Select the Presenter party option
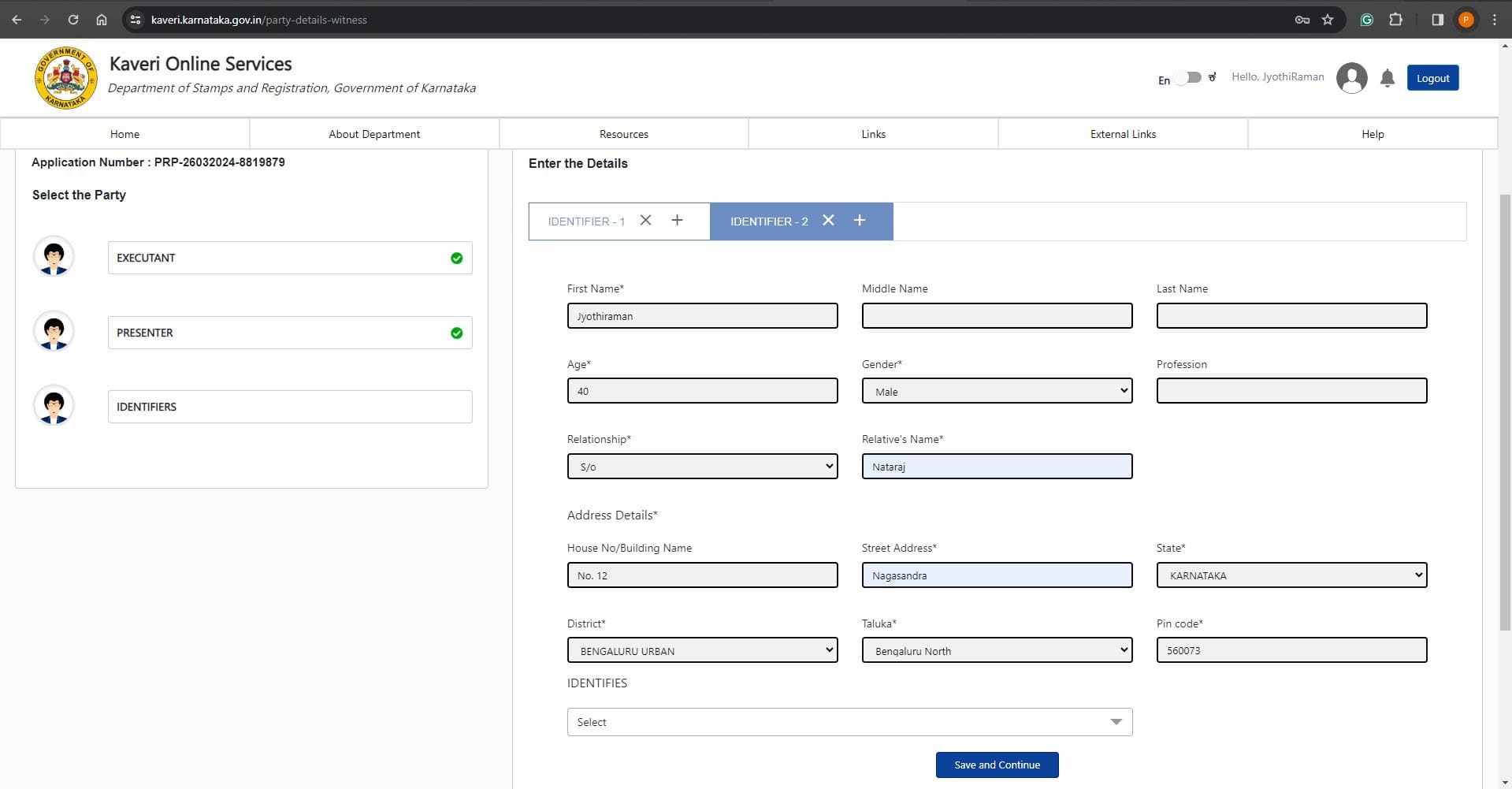This screenshot has width=1512, height=789. click(x=289, y=333)
